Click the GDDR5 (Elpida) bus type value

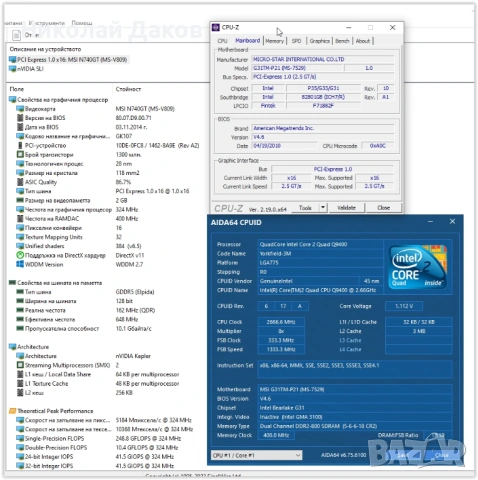(135, 292)
